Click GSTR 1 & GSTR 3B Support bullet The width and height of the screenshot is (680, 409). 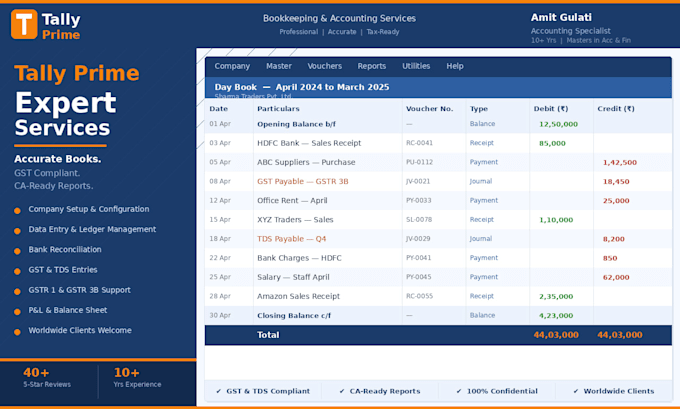pyautogui.click(x=79, y=290)
